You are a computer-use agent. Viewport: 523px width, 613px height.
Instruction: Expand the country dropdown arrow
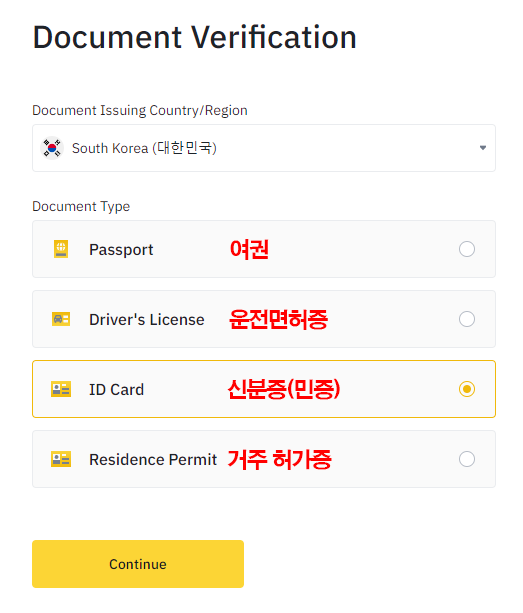(x=483, y=148)
